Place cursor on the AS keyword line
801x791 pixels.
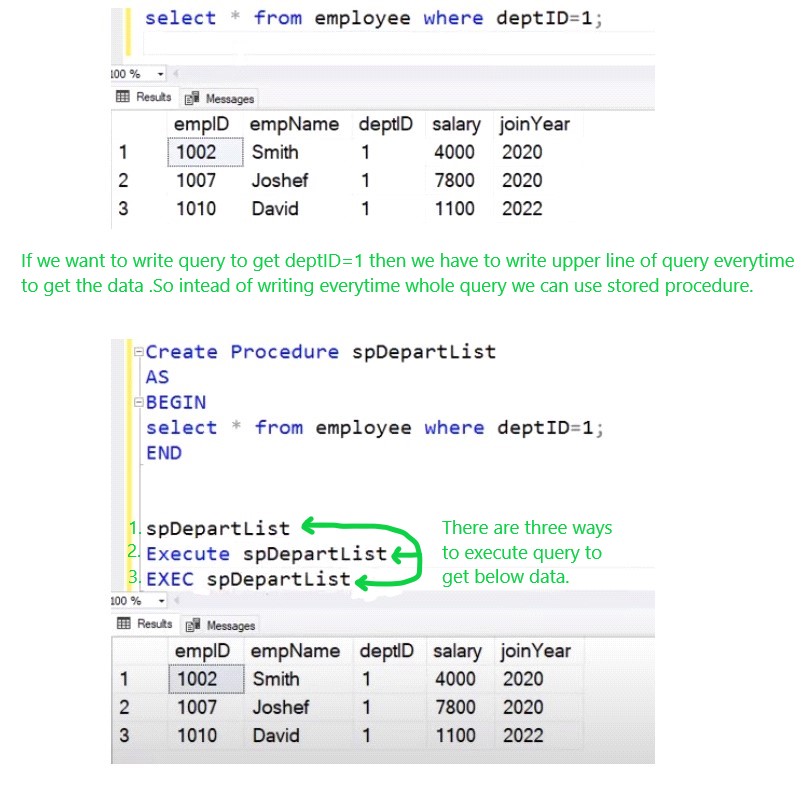[157, 377]
